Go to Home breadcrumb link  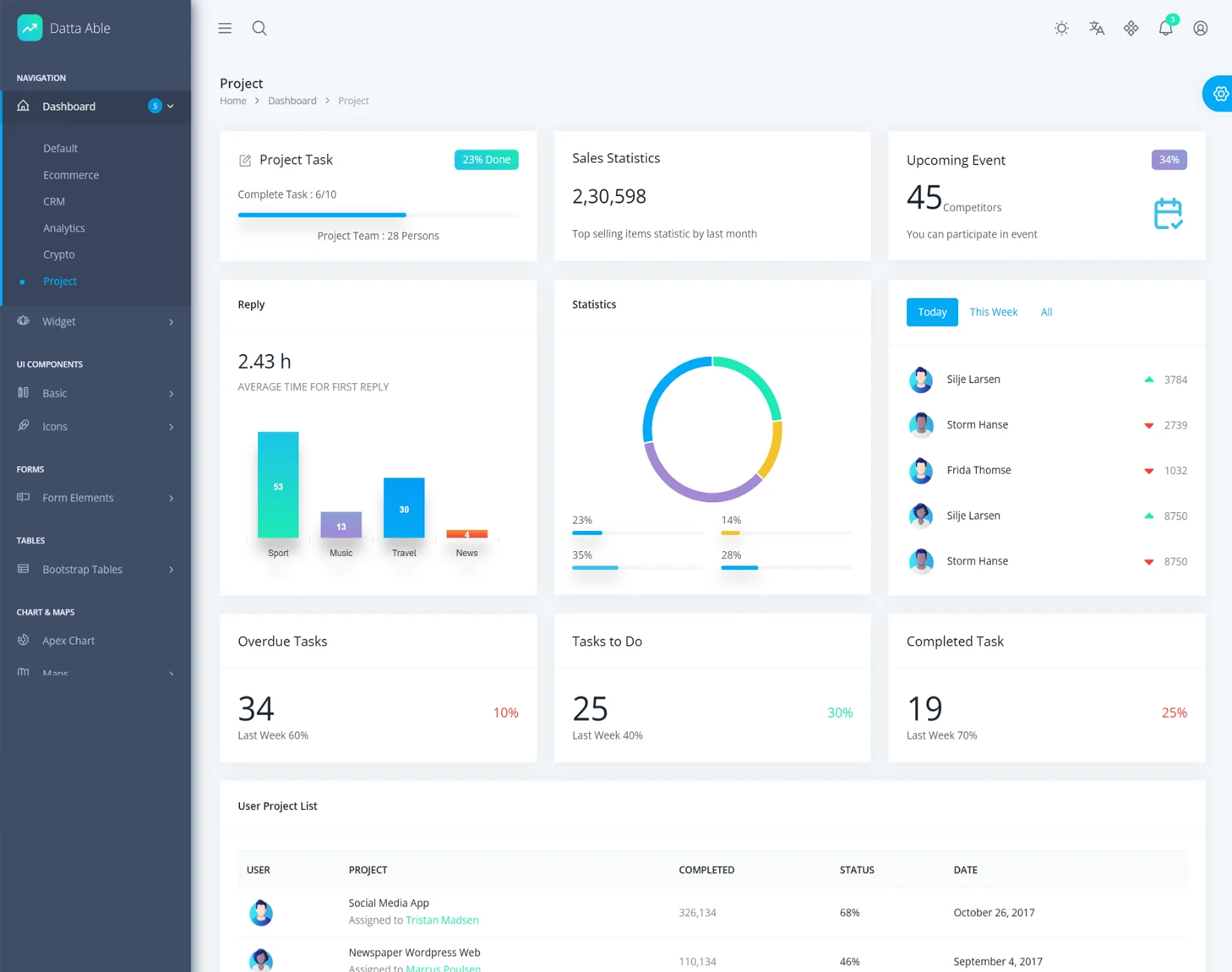(x=233, y=101)
